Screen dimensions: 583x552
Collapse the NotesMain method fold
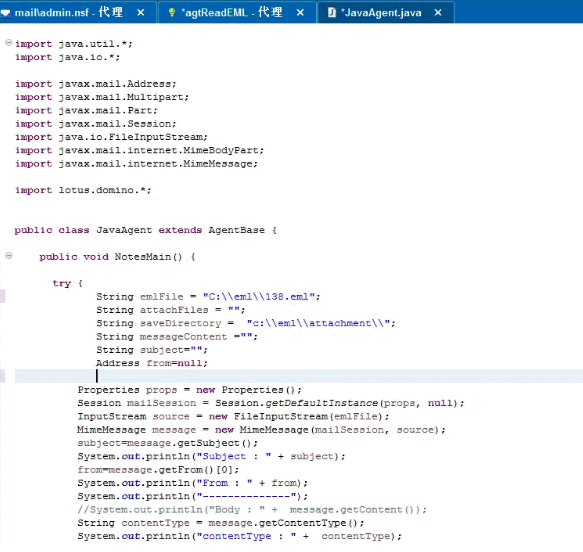(x=9, y=256)
